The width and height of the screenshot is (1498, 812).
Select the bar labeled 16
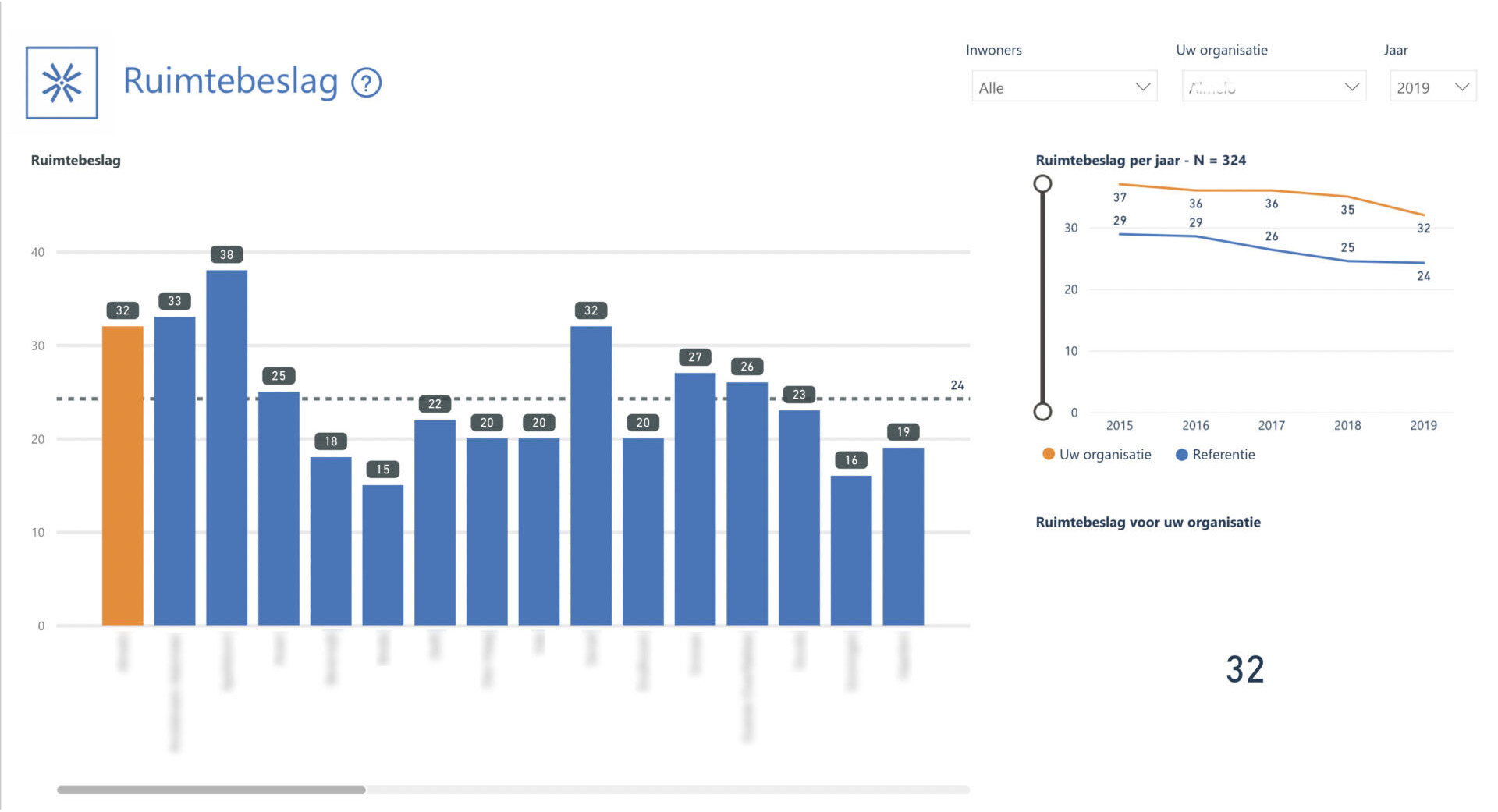[x=850, y=551]
